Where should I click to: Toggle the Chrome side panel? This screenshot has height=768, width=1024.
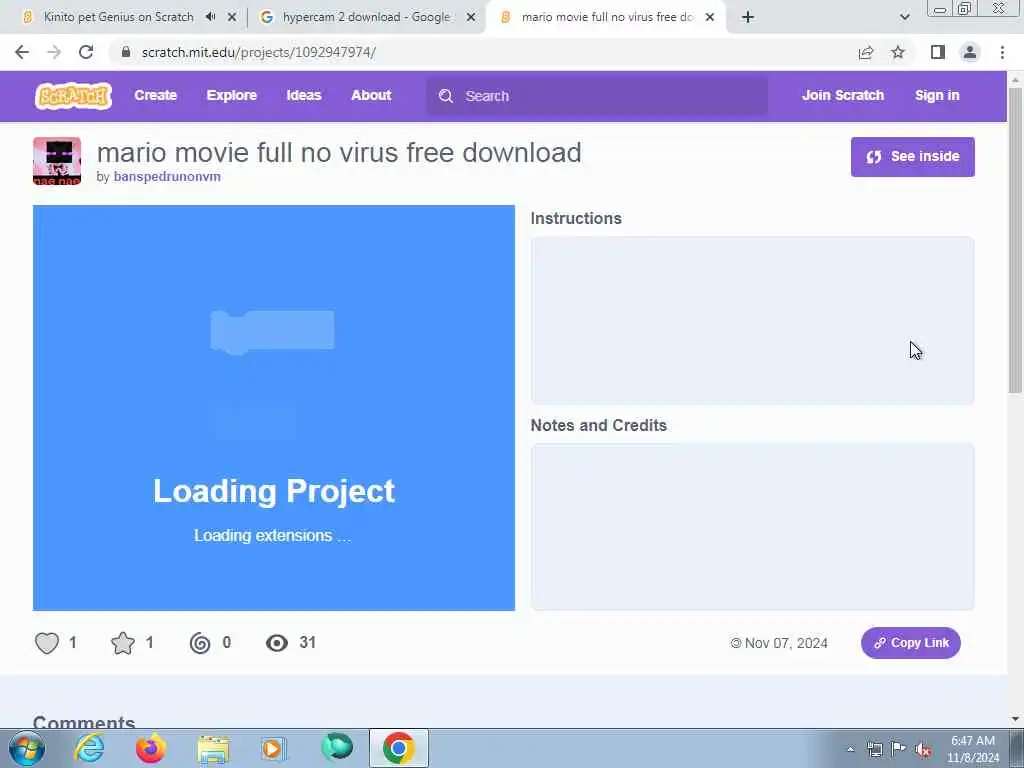point(938,52)
